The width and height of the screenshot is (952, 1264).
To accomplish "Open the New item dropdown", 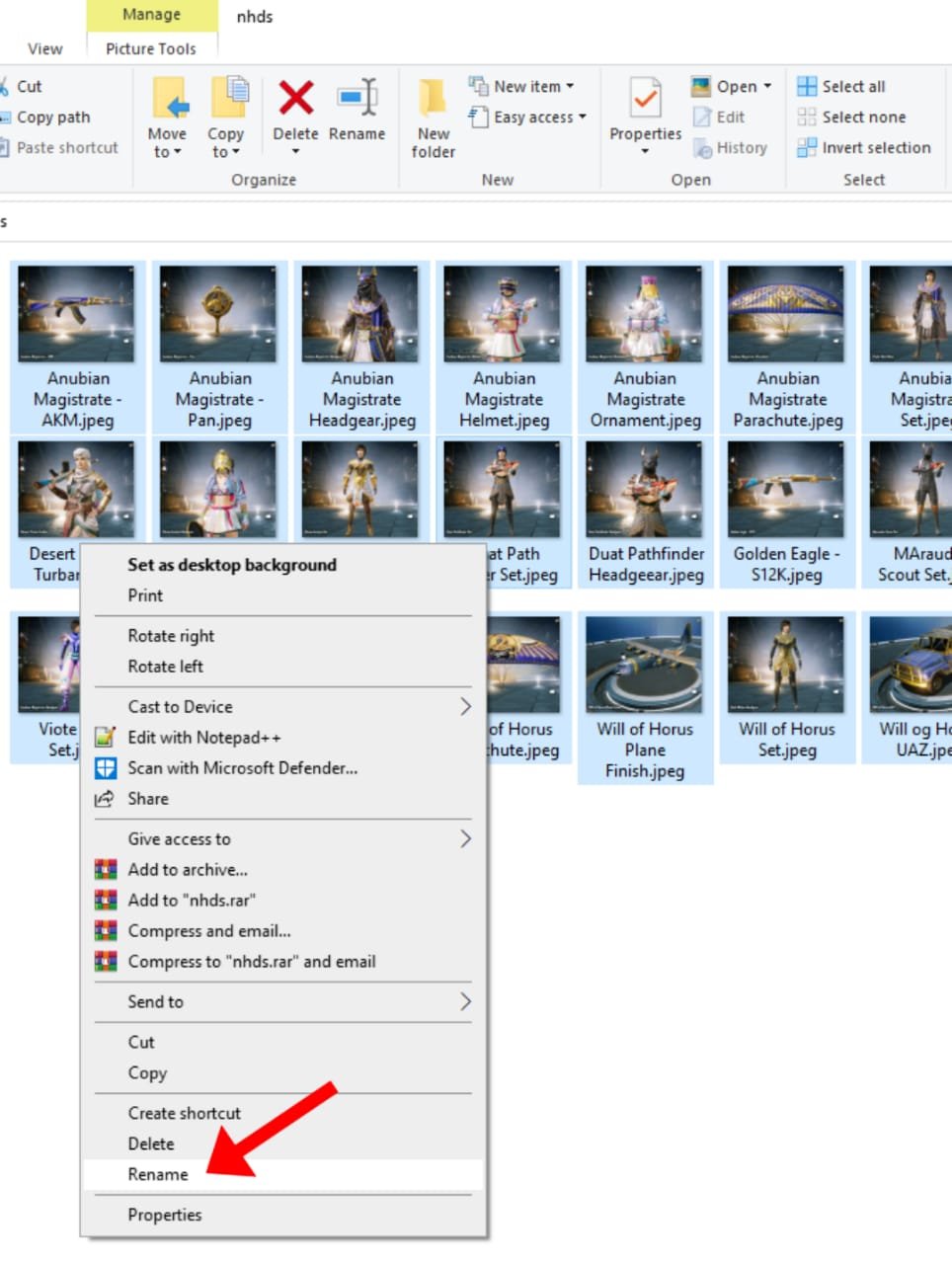I will click(x=521, y=87).
